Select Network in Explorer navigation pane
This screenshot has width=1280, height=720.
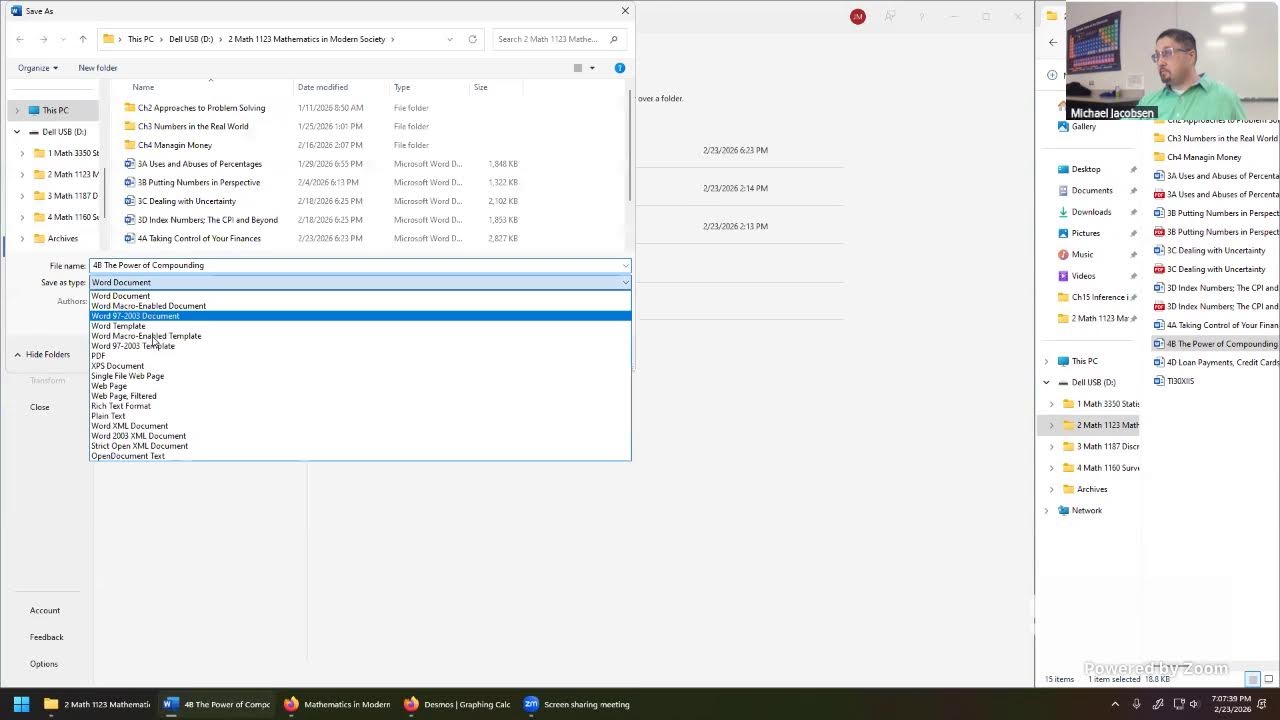1086,511
